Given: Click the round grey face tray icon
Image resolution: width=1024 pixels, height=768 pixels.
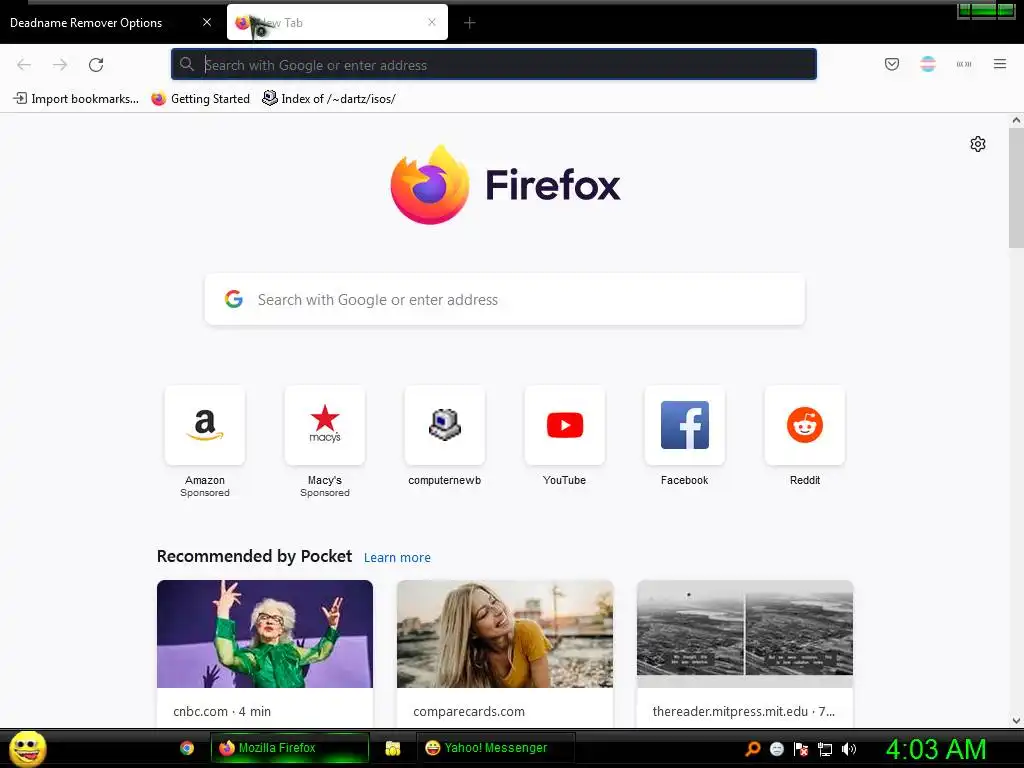Looking at the screenshot, I should click(776, 749).
